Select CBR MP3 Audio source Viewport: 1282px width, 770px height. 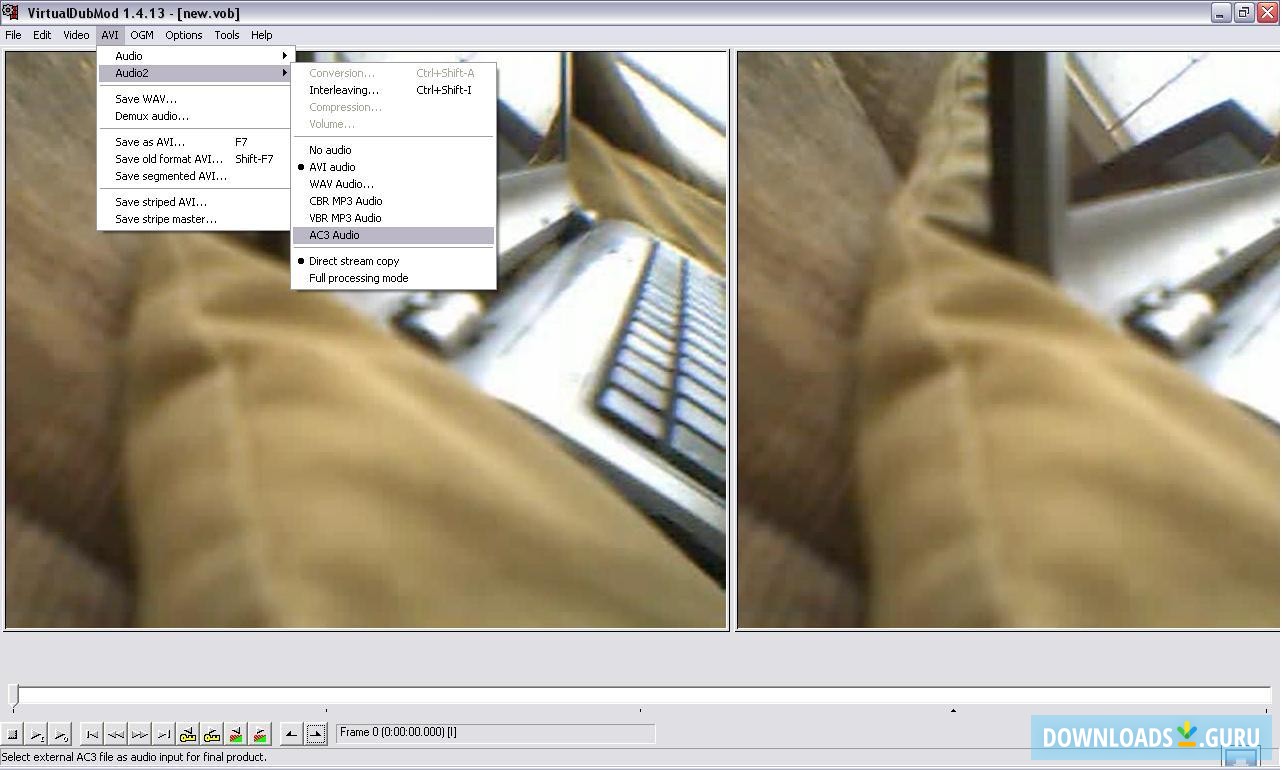394,201
